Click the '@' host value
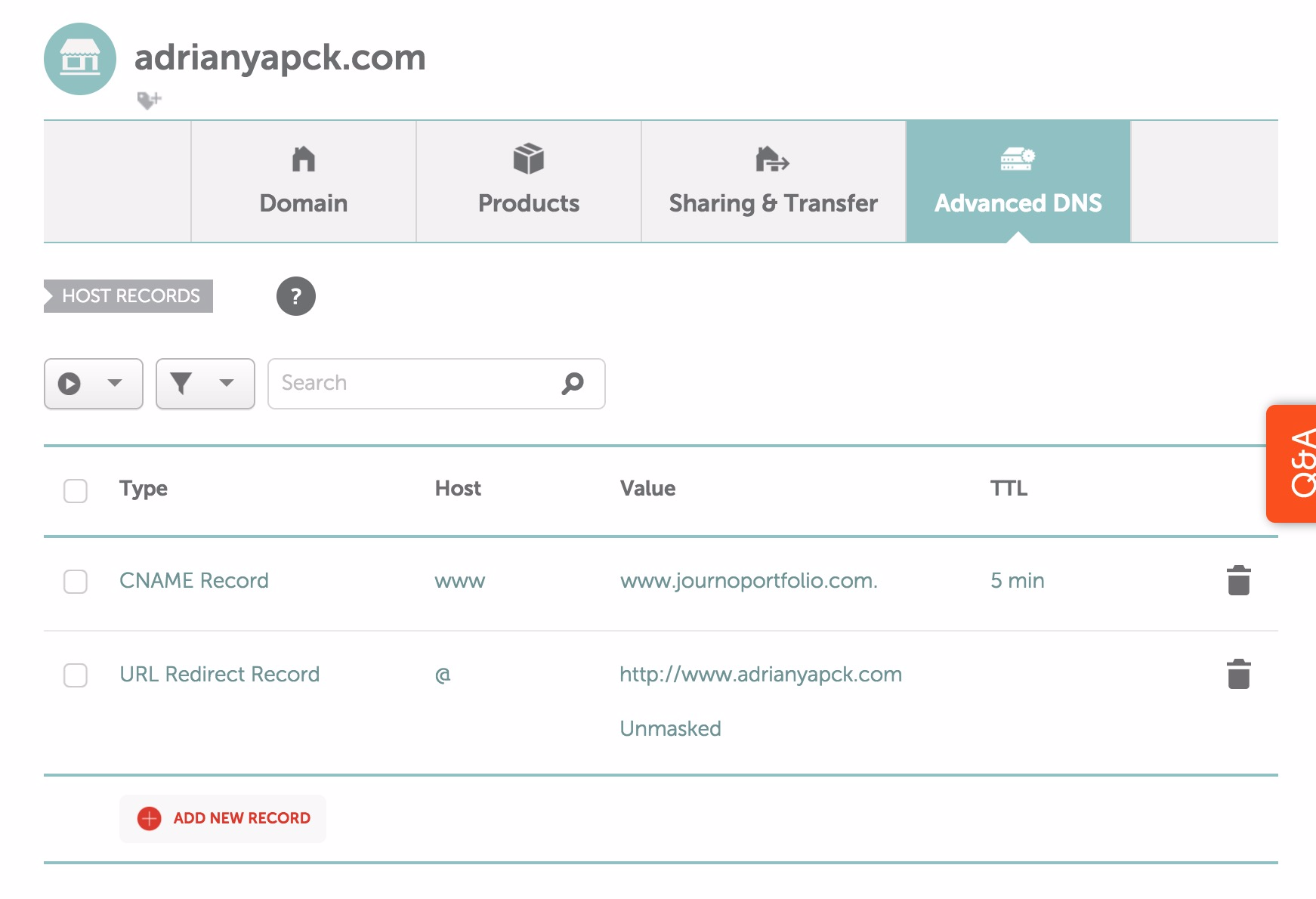This screenshot has width=1316, height=899. coord(443,675)
